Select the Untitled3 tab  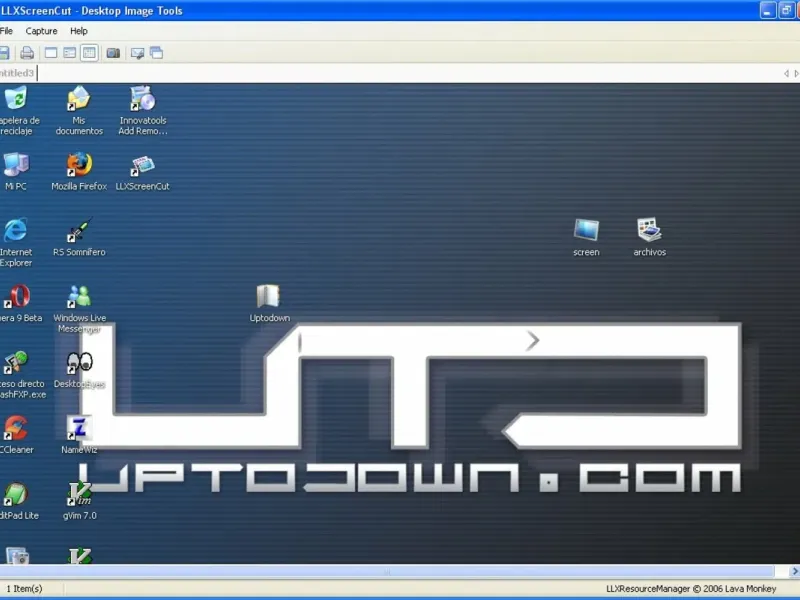(17, 73)
